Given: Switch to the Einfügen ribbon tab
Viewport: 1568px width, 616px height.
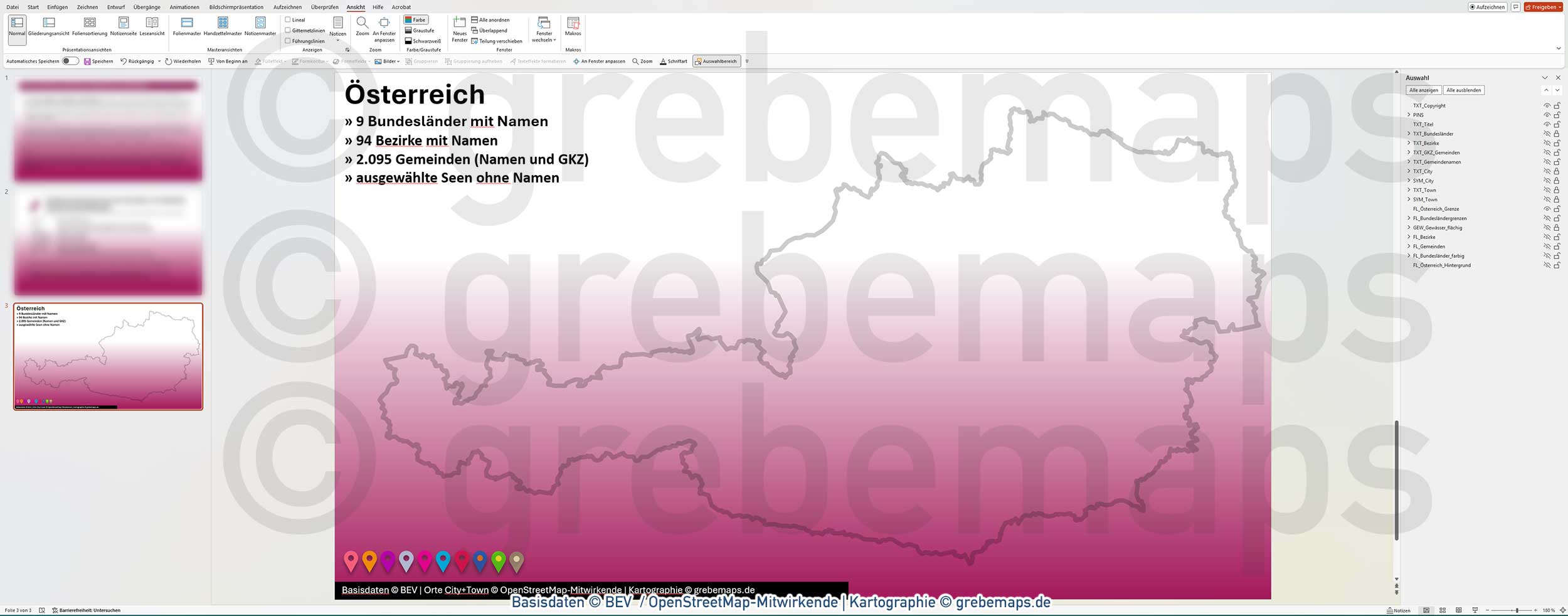Looking at the screenshot, I should coord(58,7).
